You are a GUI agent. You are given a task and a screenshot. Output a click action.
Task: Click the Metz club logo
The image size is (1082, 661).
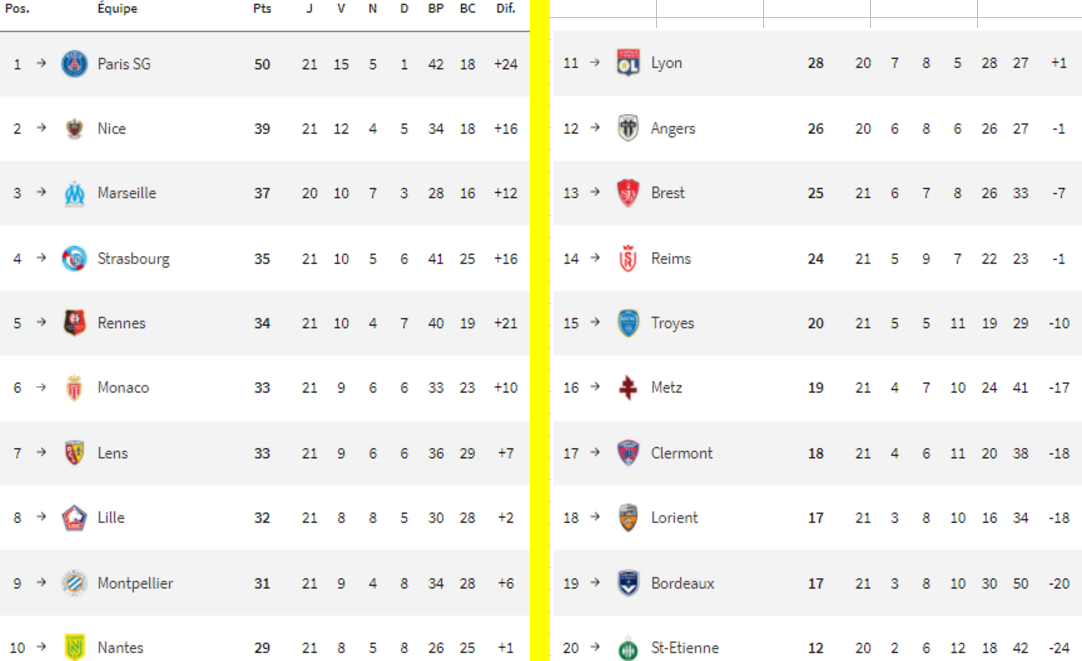click(628, 388)
